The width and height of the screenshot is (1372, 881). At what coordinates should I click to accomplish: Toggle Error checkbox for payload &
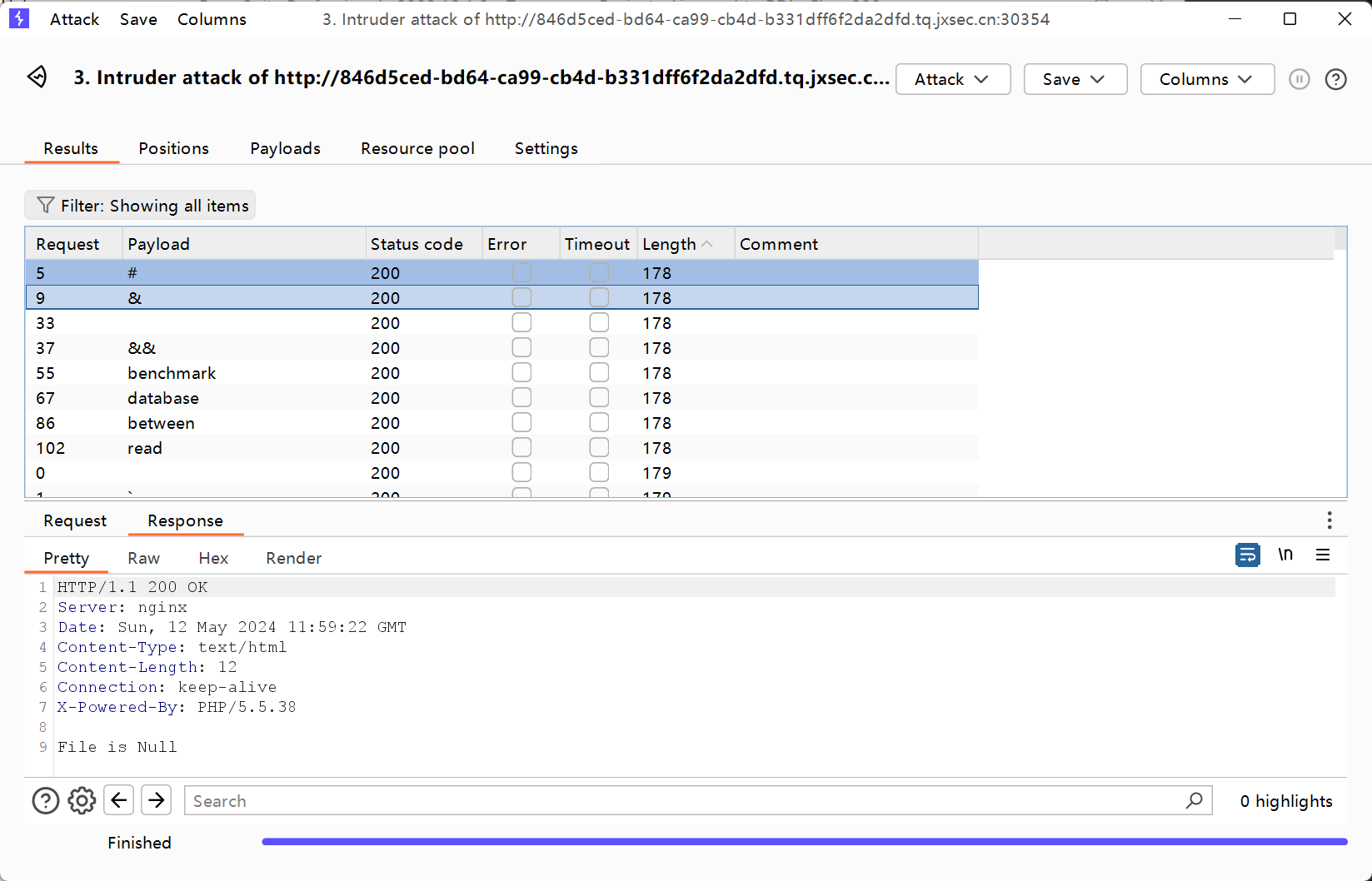pos(521,297)
